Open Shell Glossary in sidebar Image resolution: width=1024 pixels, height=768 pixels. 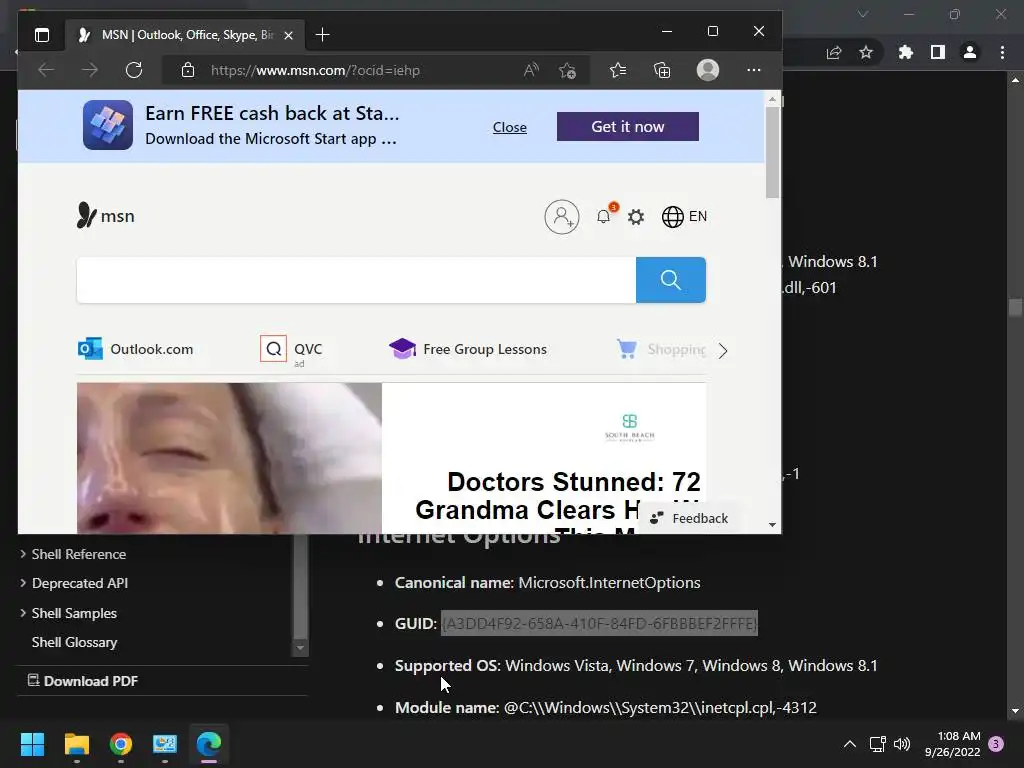click(x=74, y=642)
